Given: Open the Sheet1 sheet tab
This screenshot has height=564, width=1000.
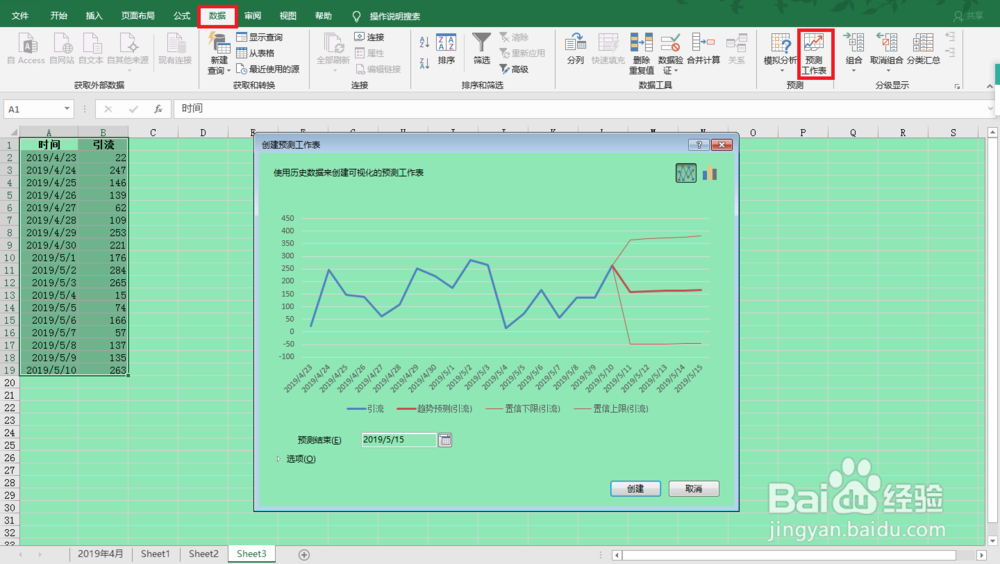Looking at the screenshot, I should 156,554.
